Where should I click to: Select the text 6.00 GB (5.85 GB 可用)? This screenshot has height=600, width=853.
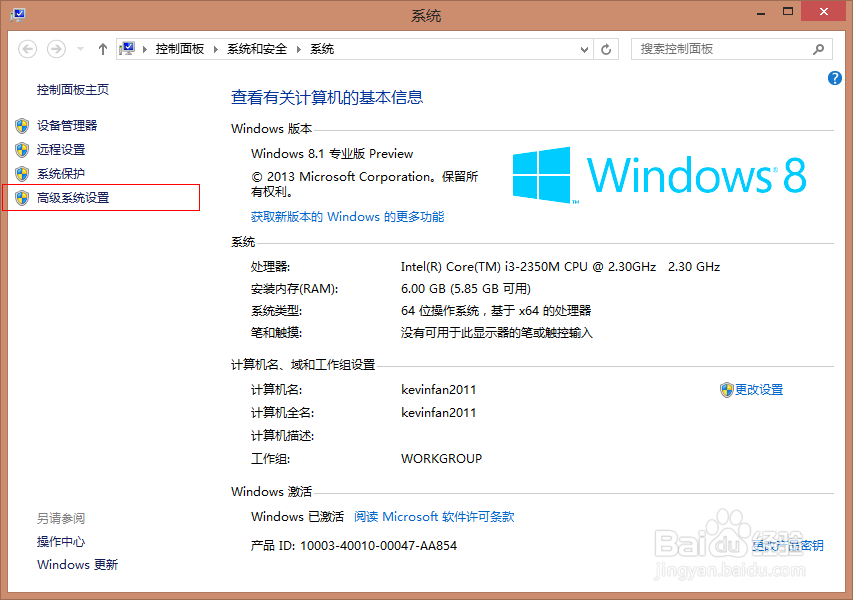coord(466,288)
